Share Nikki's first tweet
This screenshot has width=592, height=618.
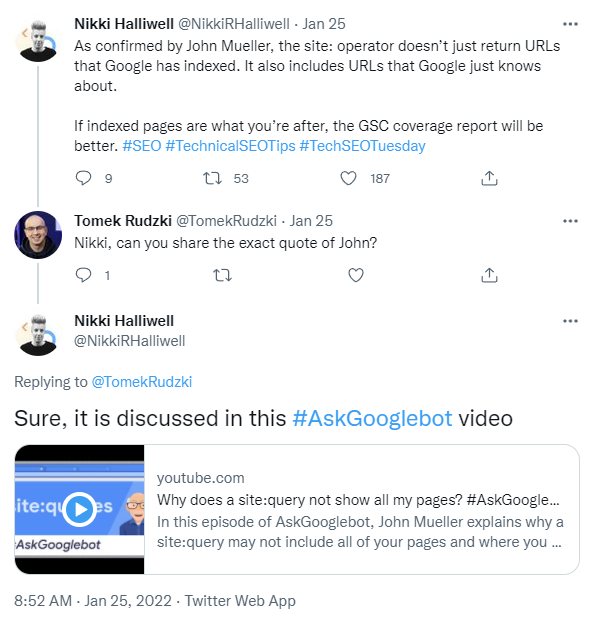(x=489, y=178)
